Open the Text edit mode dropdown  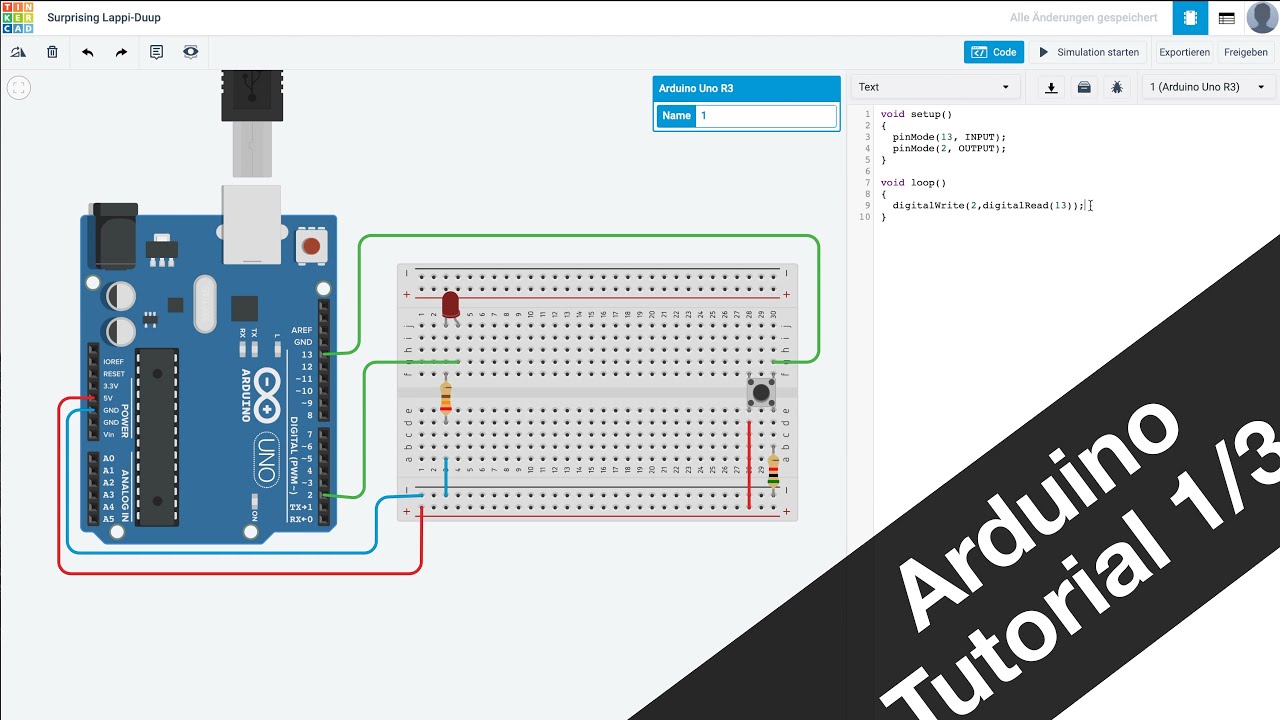click(935, 87)
